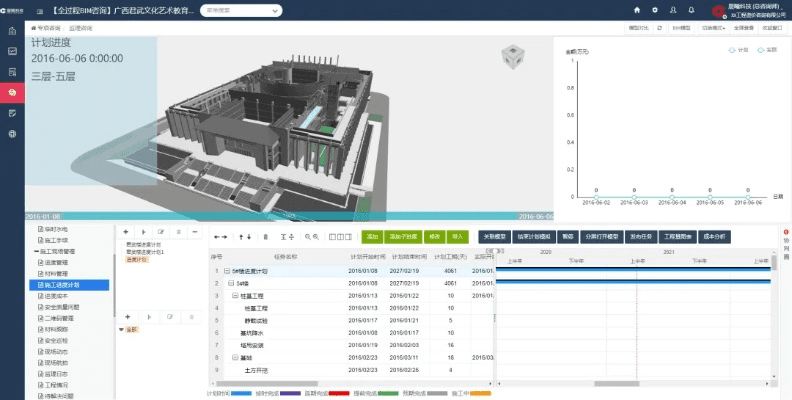792x400 pixels.
Task: Click the refresh icon beside 模型对比
Action: click(x=658, y=28)
